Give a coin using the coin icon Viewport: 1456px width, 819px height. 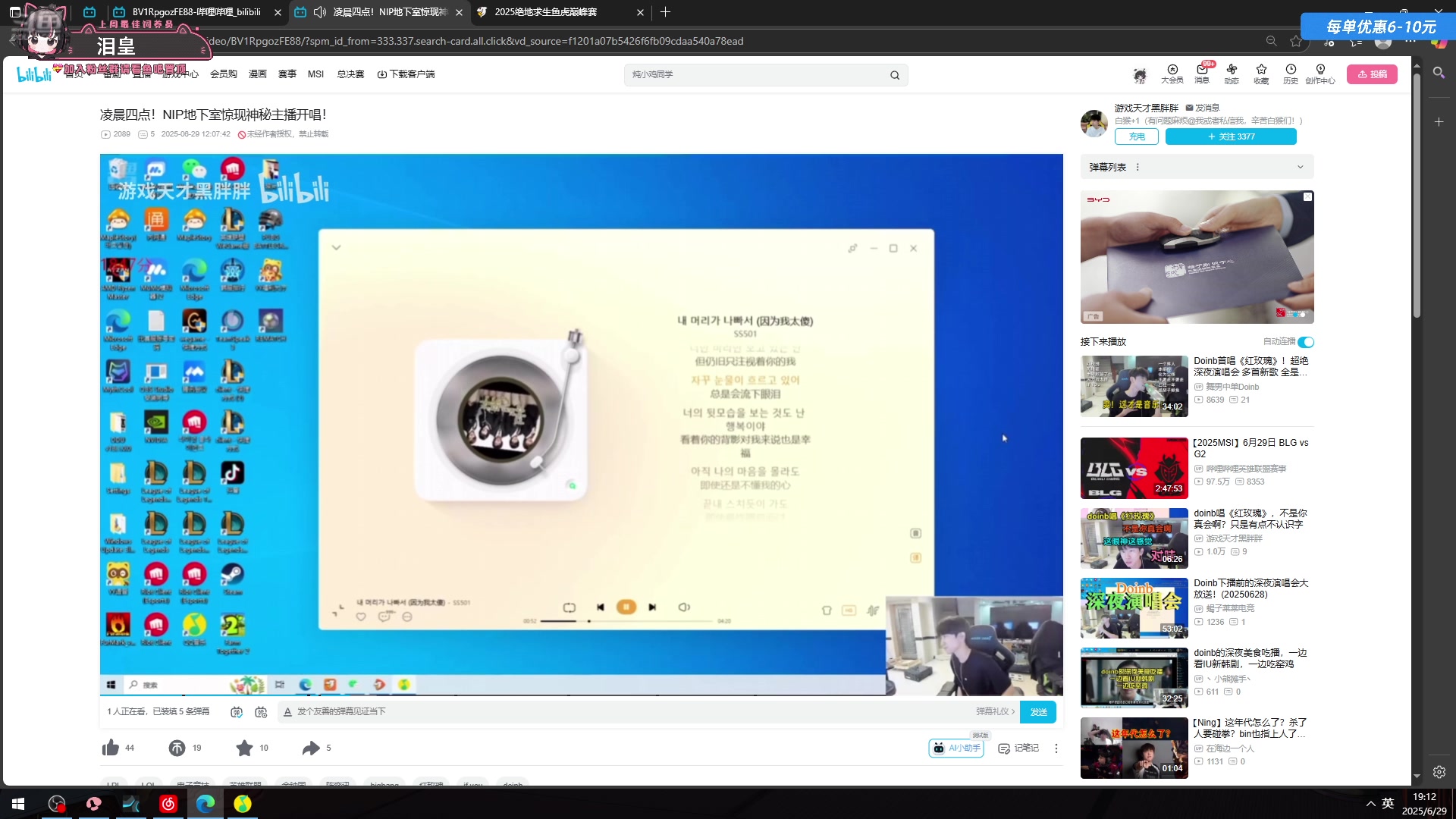[x=177, y=748]
